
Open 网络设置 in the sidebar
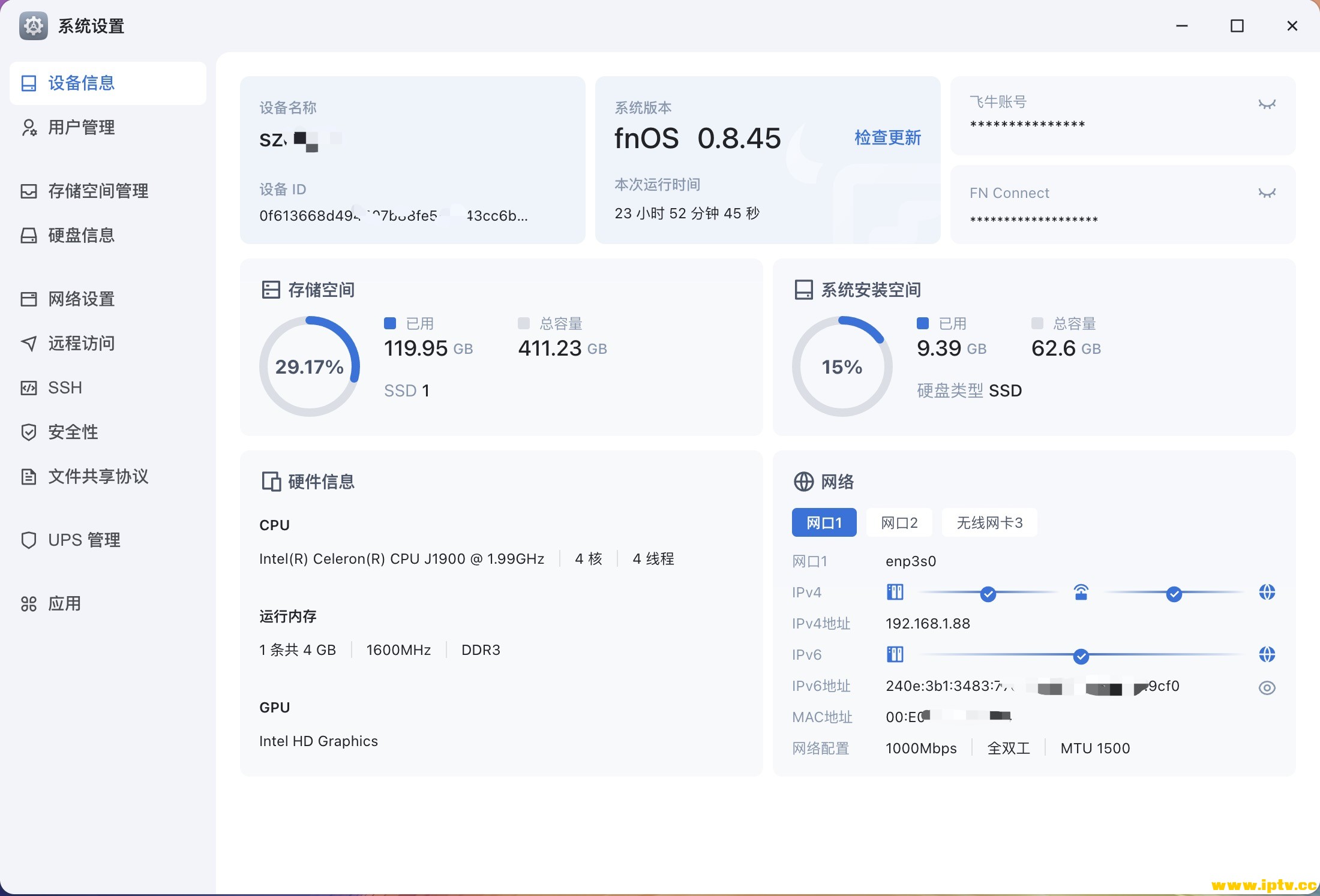108,299
